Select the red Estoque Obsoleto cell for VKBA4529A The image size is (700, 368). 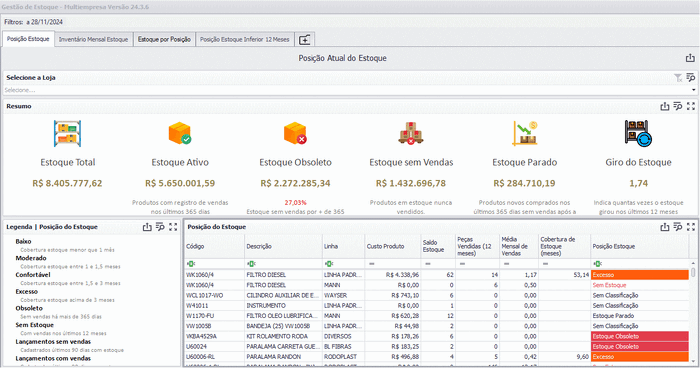(640, 336)
